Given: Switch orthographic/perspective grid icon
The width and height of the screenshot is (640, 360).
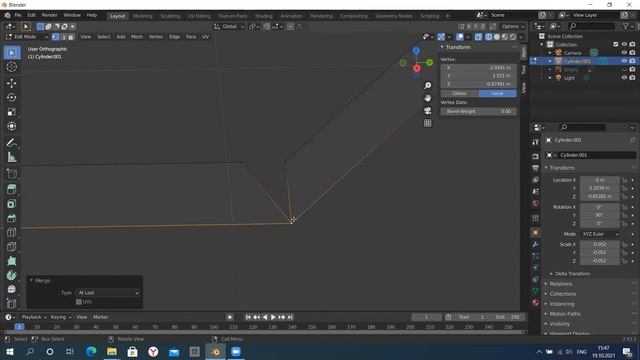Looking at the screenshot, I should [x=427, y=123].
